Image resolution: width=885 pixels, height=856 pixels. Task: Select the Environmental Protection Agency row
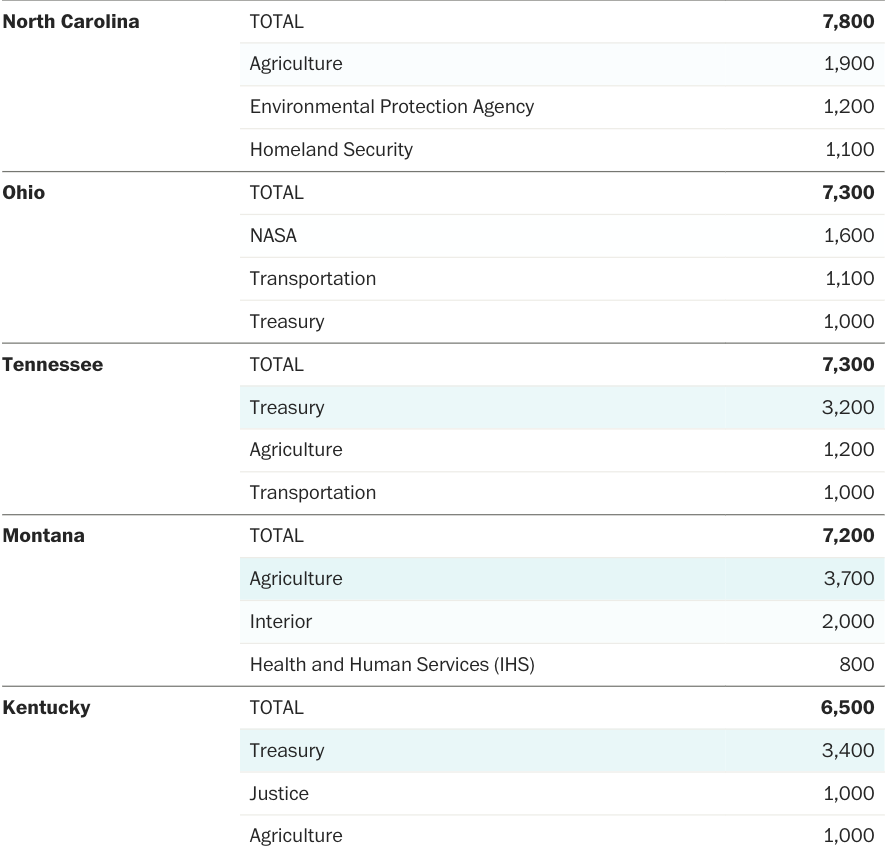[392, 107]
